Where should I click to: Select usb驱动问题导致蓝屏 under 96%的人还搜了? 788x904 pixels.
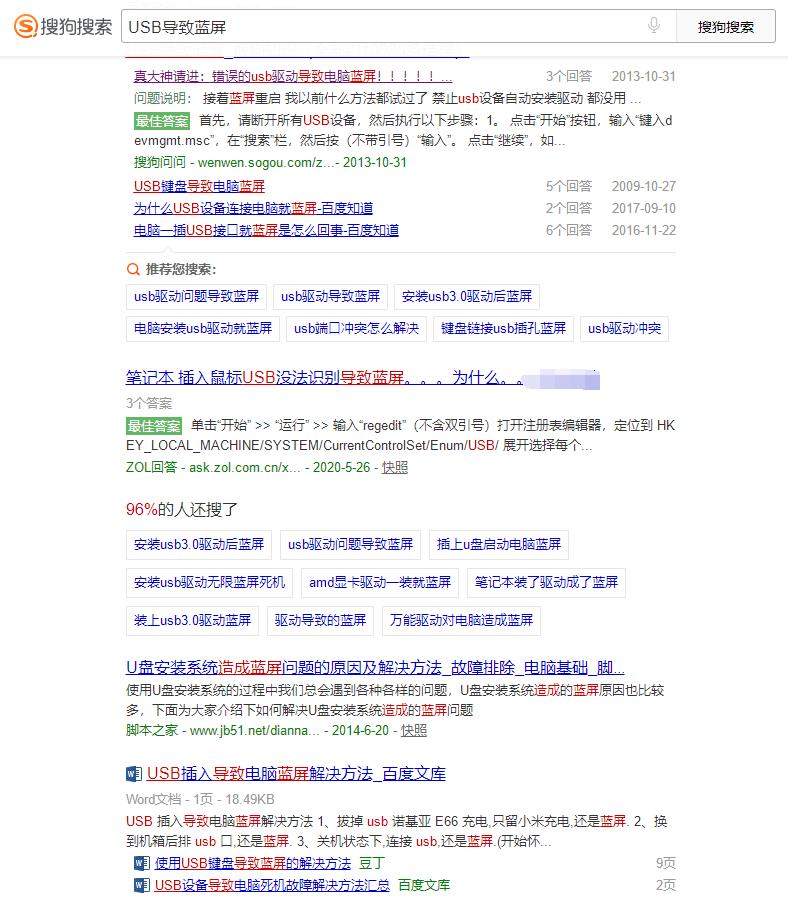pos(350,544)
